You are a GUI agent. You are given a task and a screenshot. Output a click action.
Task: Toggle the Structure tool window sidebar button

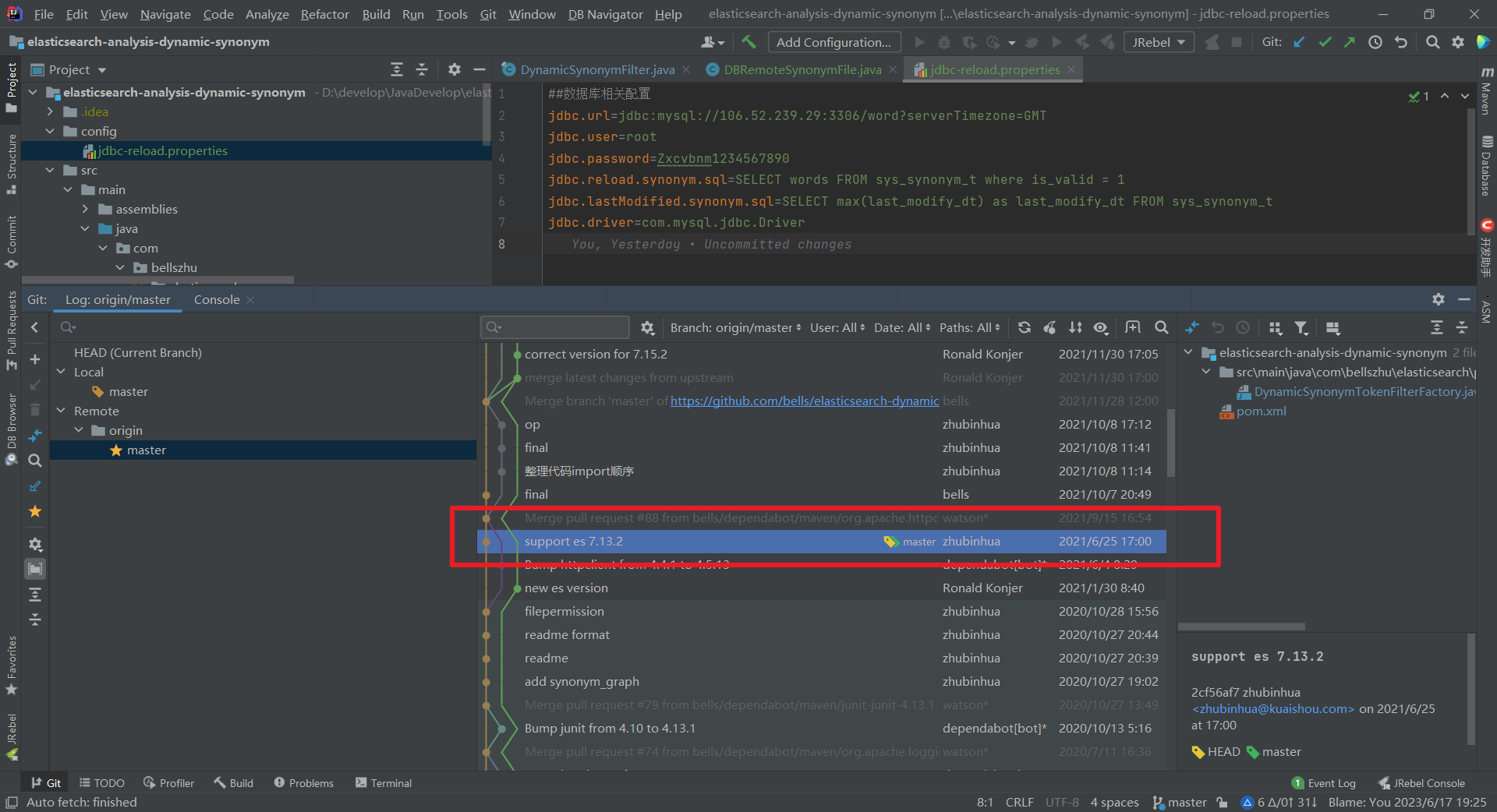click(x=11, y=164)
